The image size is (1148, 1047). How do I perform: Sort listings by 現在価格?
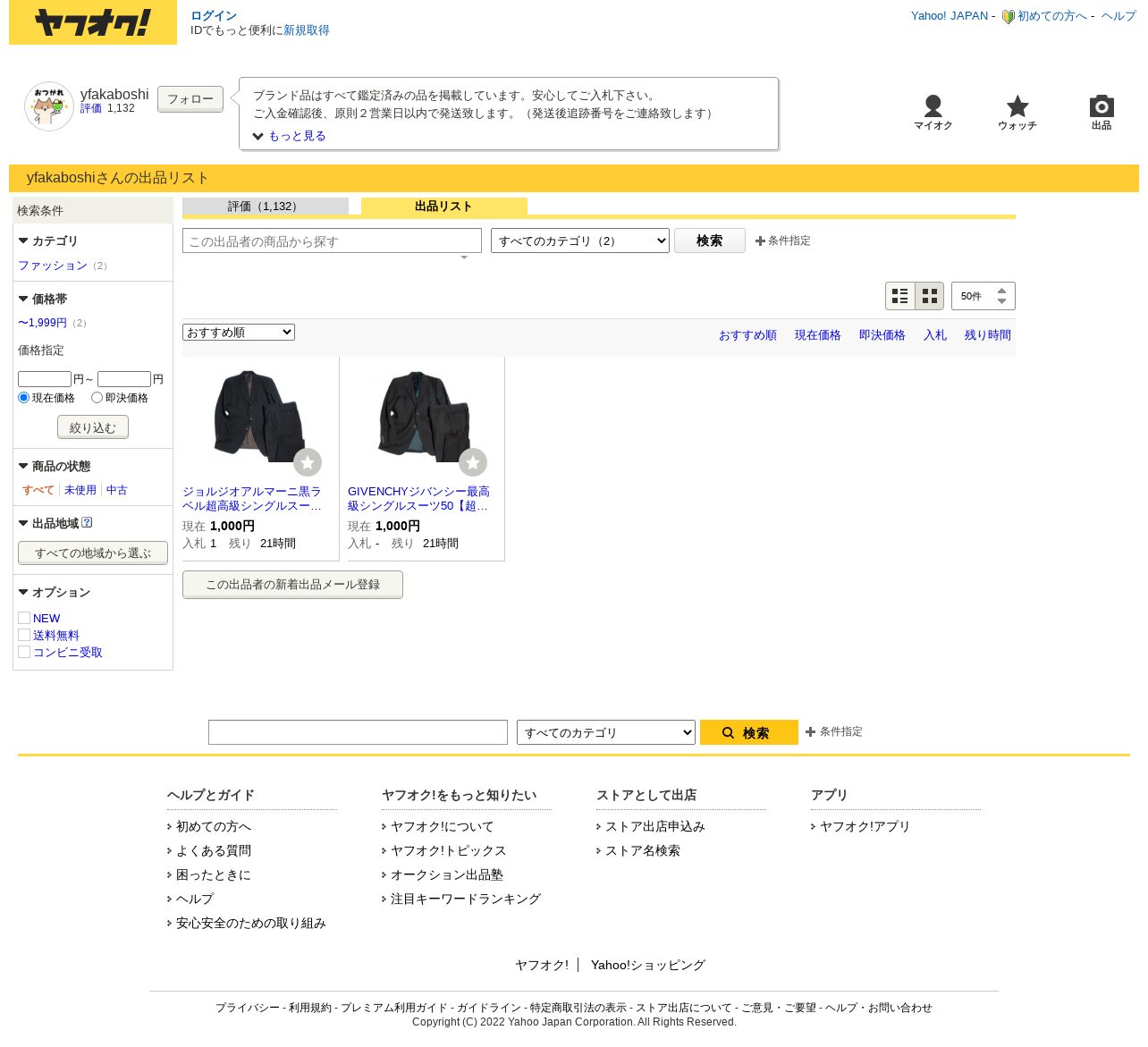(818, 335)
